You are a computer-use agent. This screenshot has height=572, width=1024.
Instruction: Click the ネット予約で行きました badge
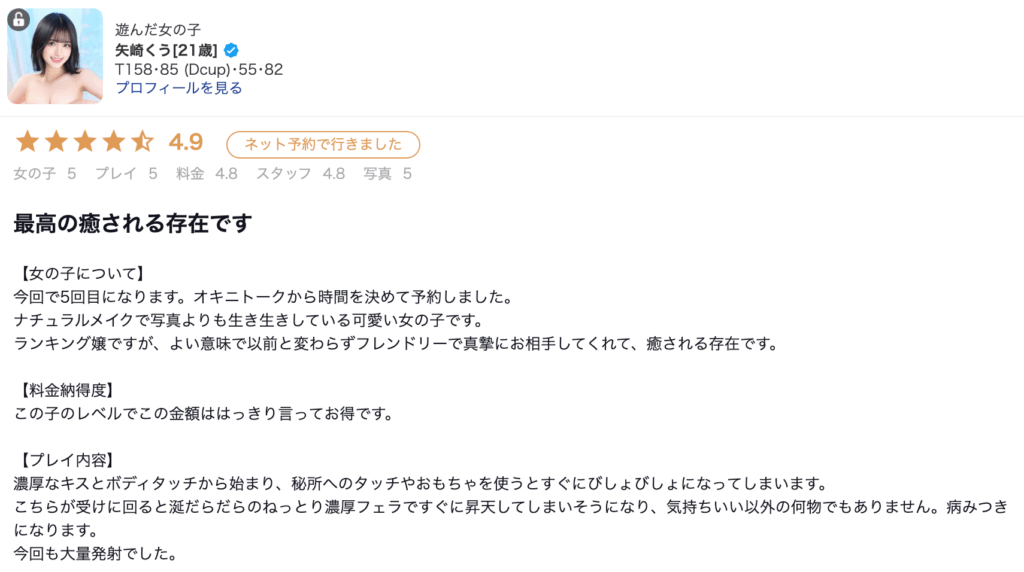point(323,144)
